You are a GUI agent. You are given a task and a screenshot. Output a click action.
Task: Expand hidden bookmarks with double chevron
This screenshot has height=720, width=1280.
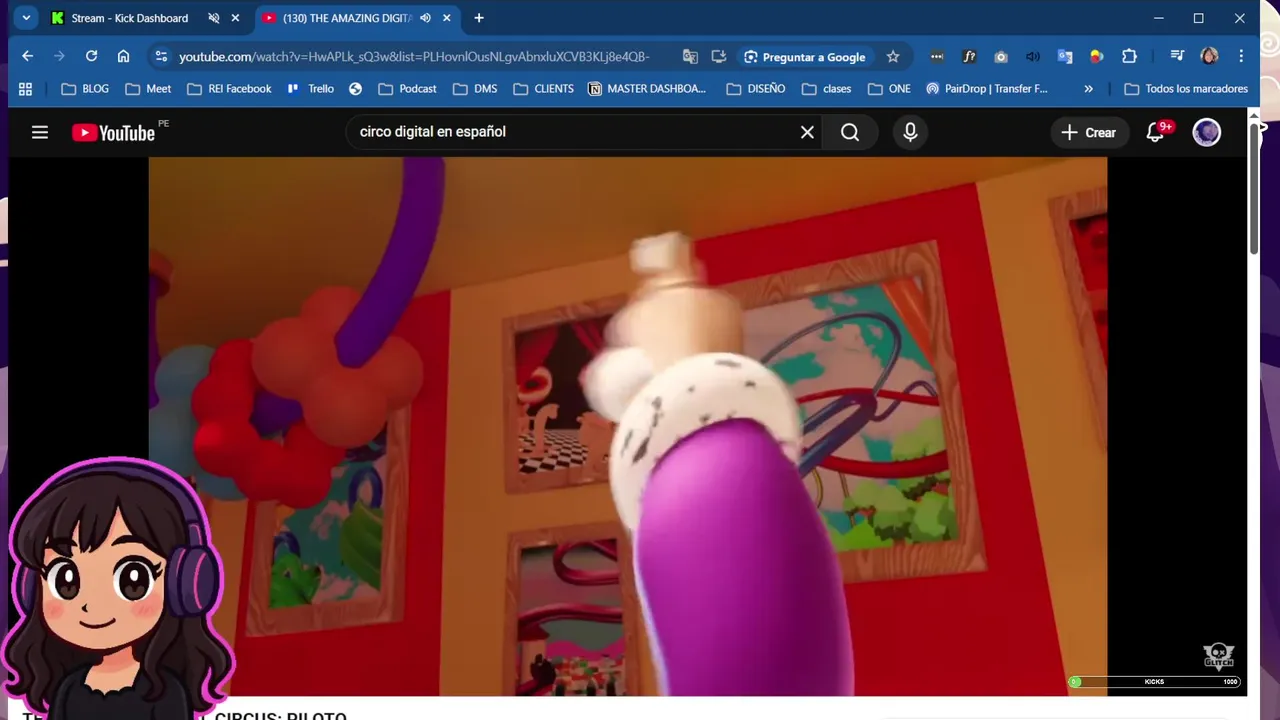point(1088,89)
